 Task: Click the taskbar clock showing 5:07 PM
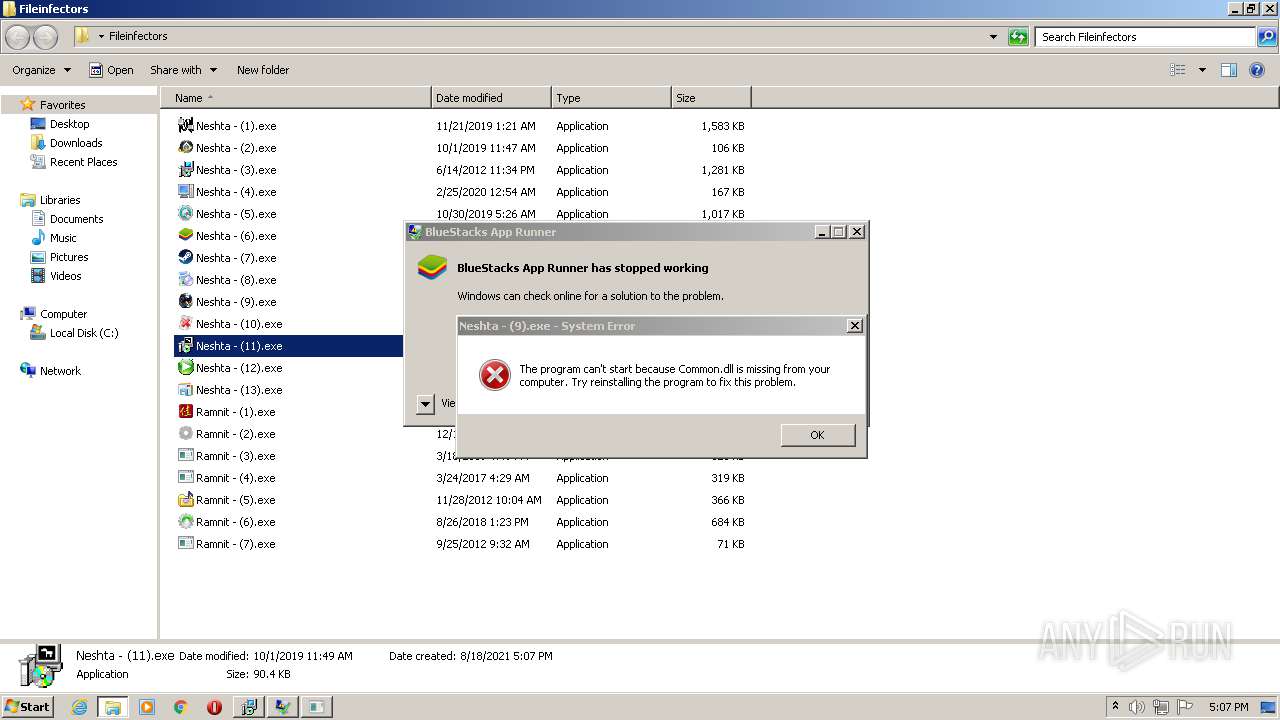tap(1228, 707)
